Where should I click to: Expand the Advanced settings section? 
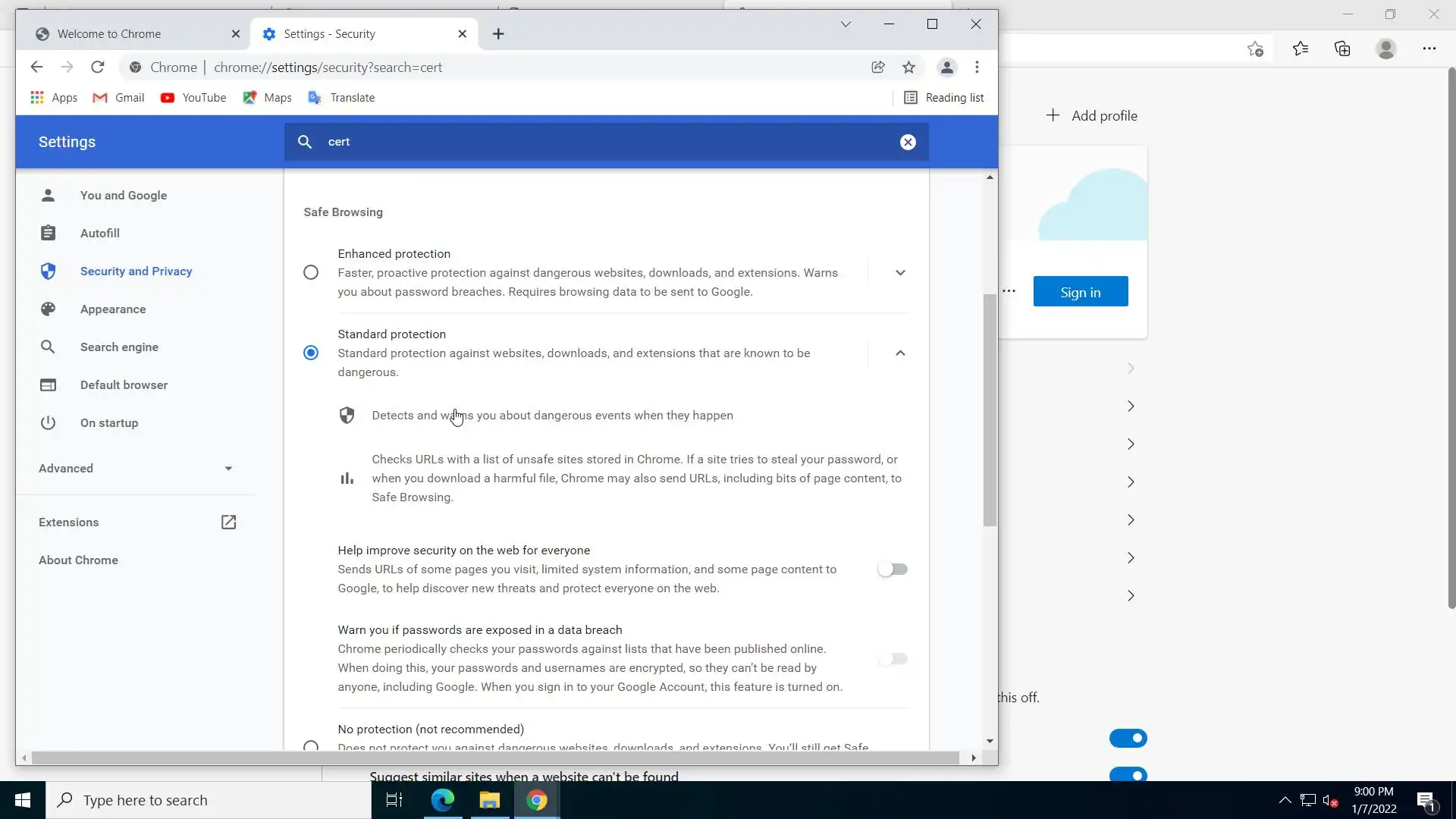tap(136, 469)
